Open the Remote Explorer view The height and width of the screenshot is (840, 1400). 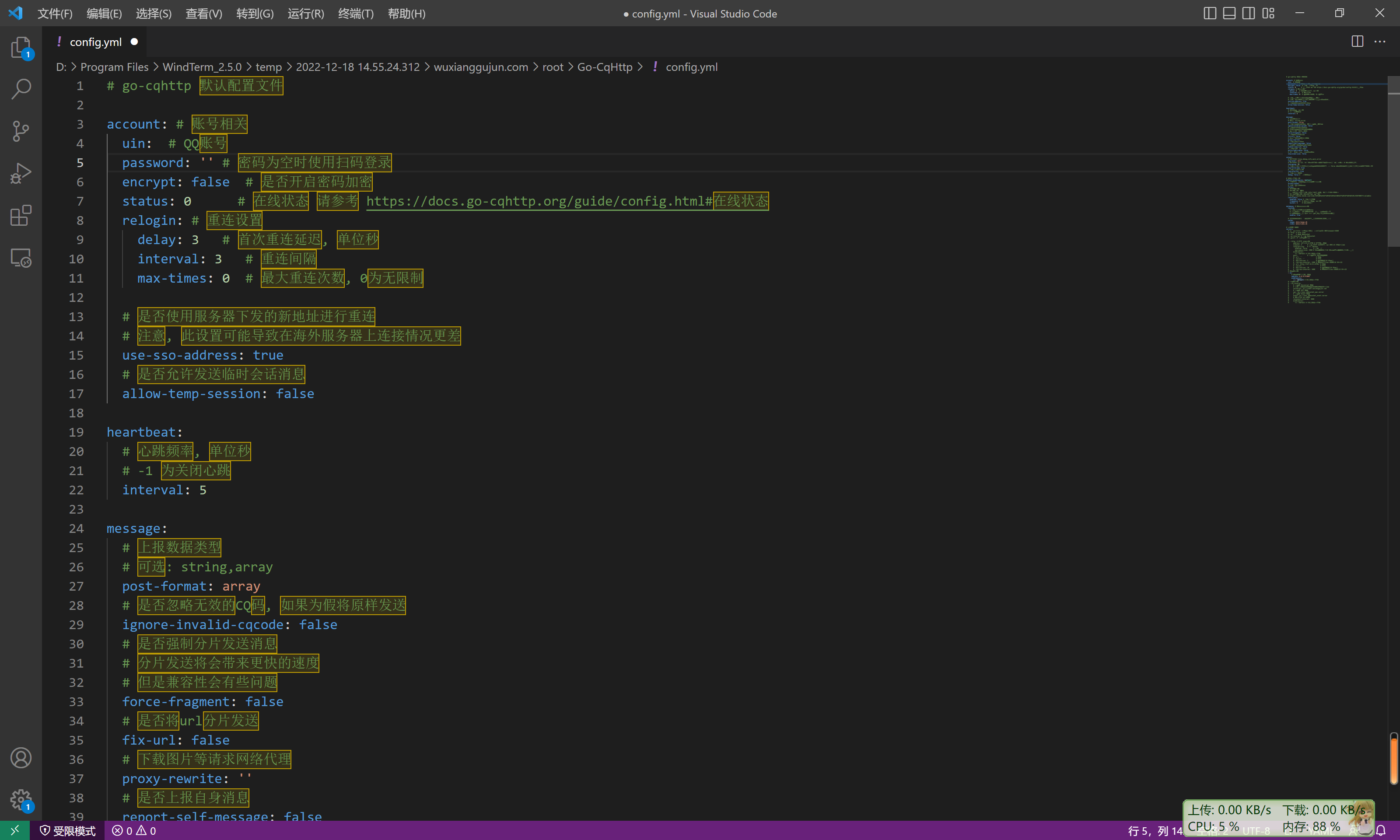(21, 258)
